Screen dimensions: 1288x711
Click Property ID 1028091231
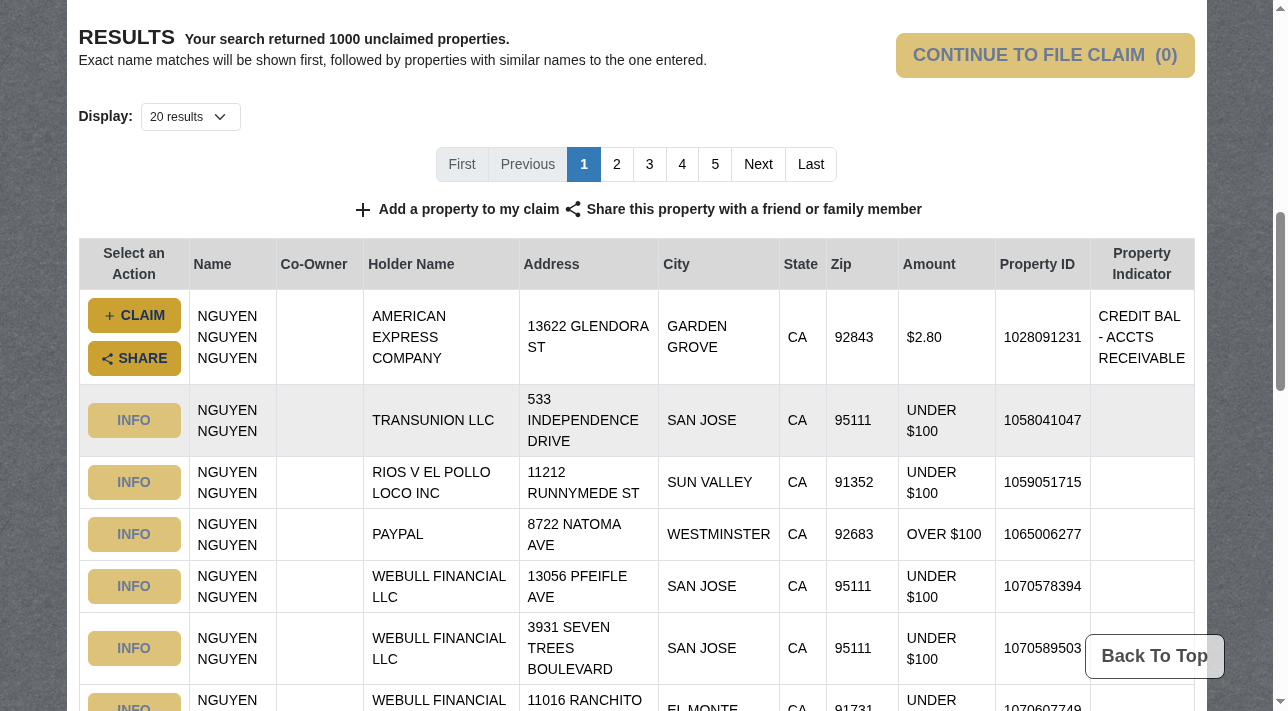tap(1042, 337)
